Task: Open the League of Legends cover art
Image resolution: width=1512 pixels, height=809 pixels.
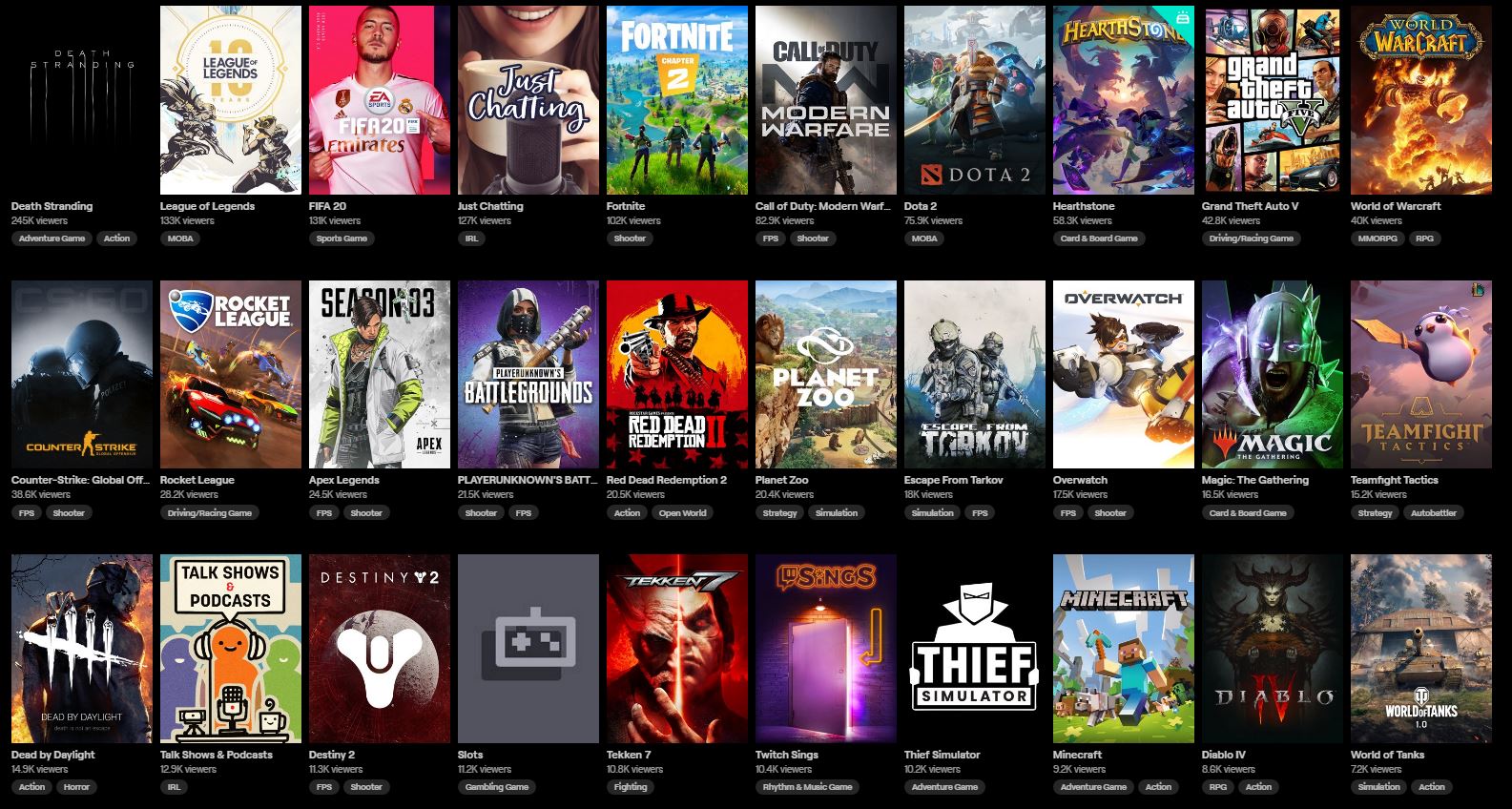Action: pyautogui.click(x=231, y=100)
